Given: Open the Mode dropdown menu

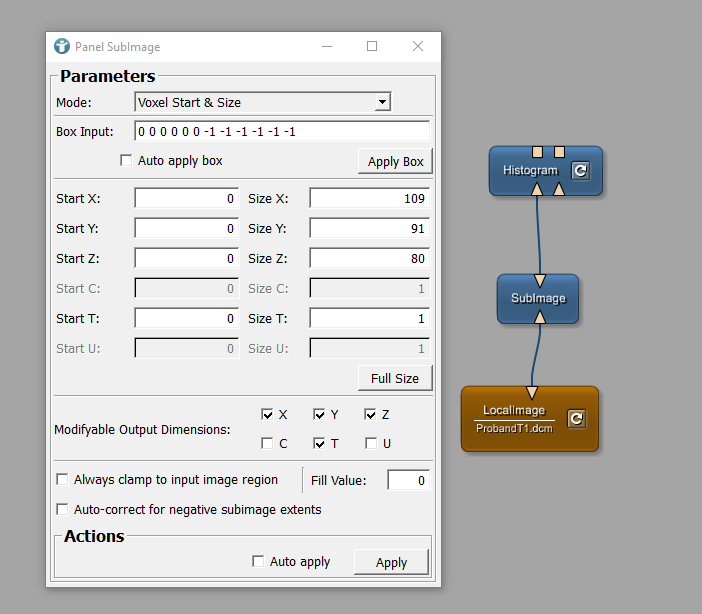Looking at the screenshot, I should click(263, 102).
